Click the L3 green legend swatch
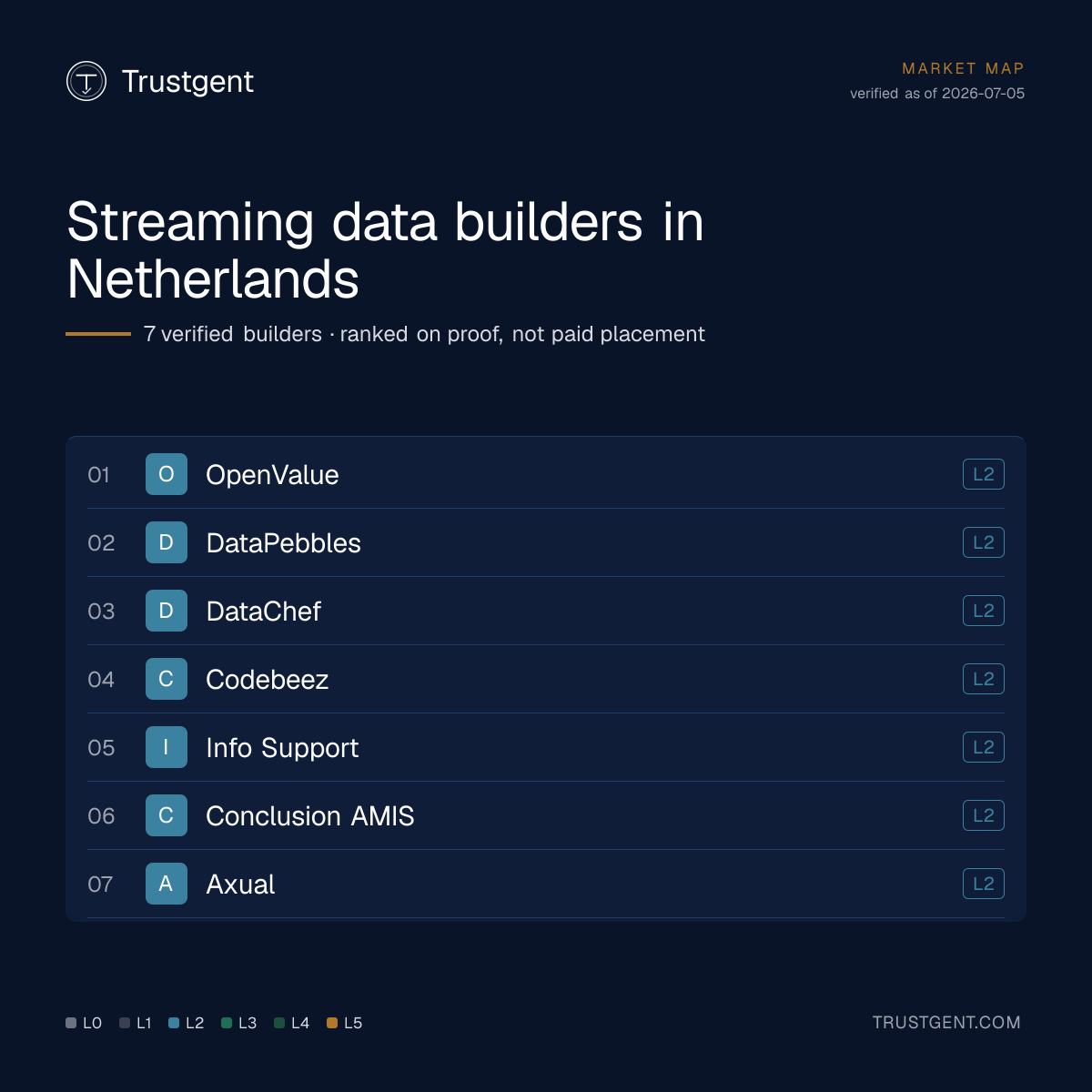Screen dimensions: 1092x1092 point(227,1023)
